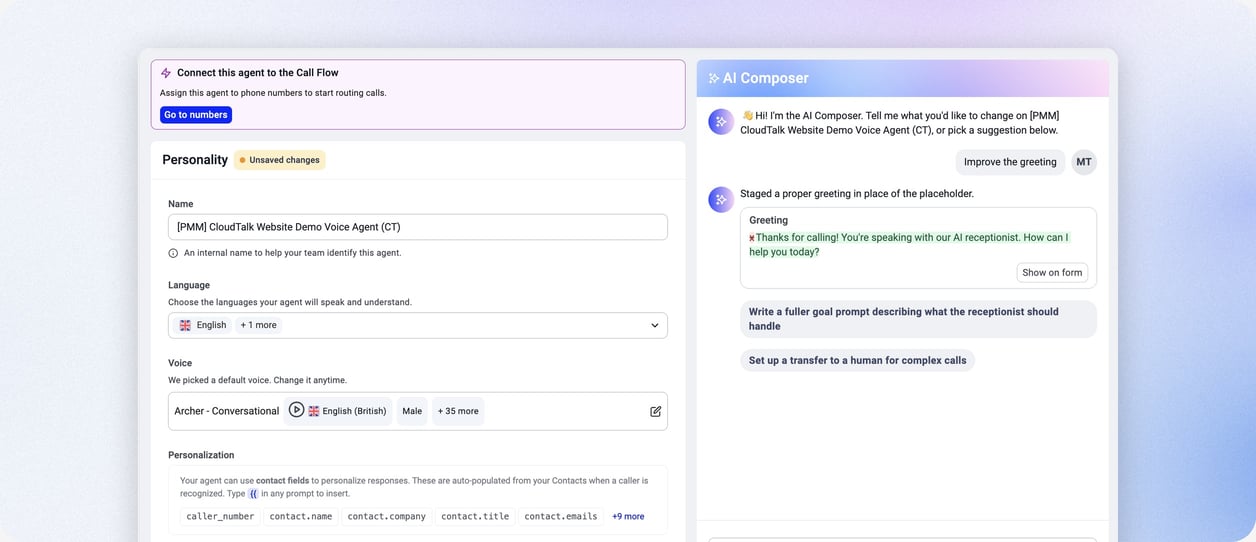Click the MT user avatar
This screenshot has width=1256, height=542.
pyautogui.click(x=1084, y=162)
